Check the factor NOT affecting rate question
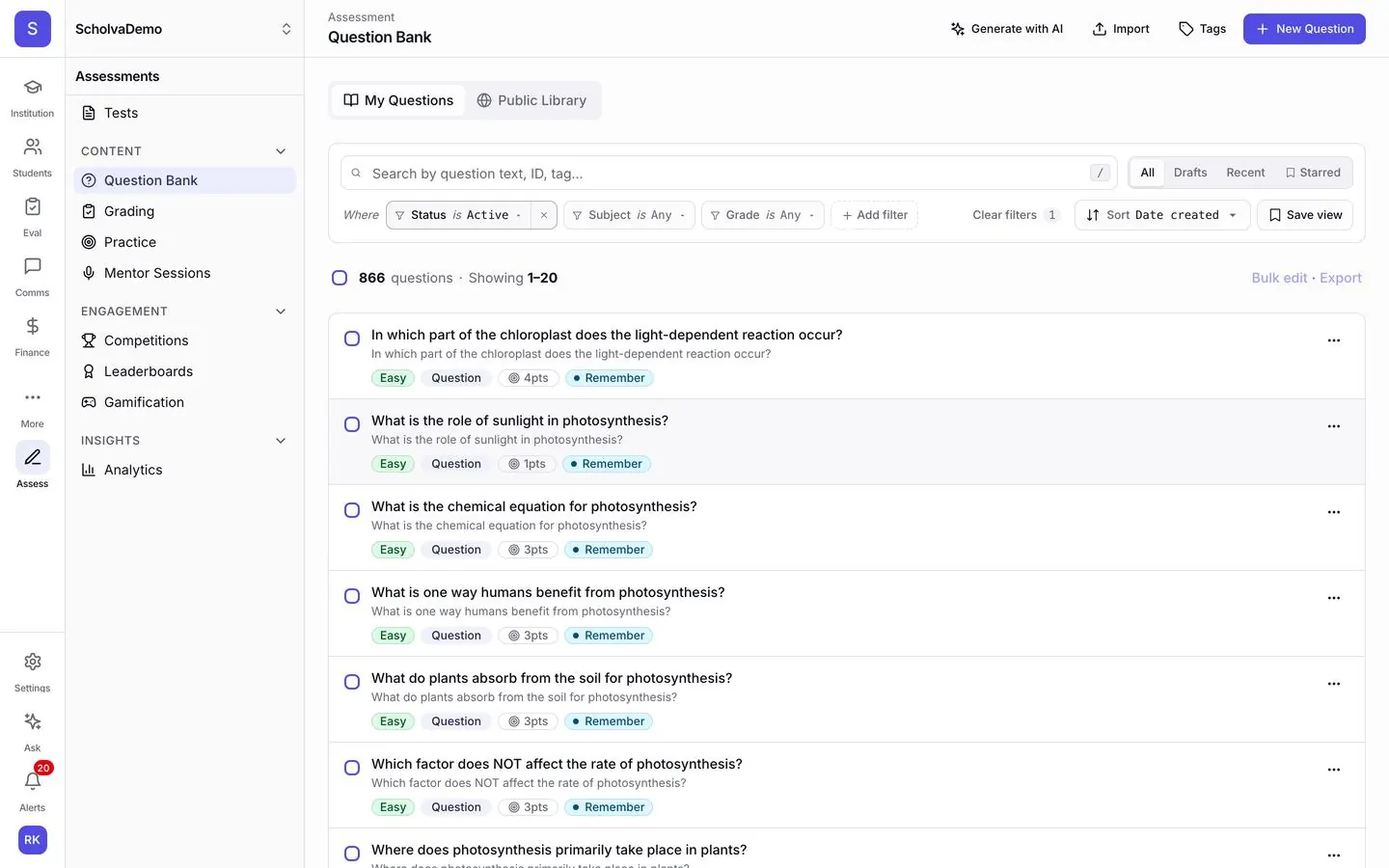 352,768
